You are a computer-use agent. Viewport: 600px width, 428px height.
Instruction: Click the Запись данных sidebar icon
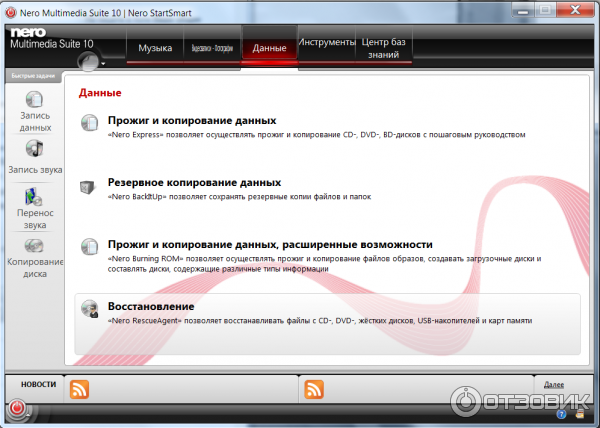[35, 101]
